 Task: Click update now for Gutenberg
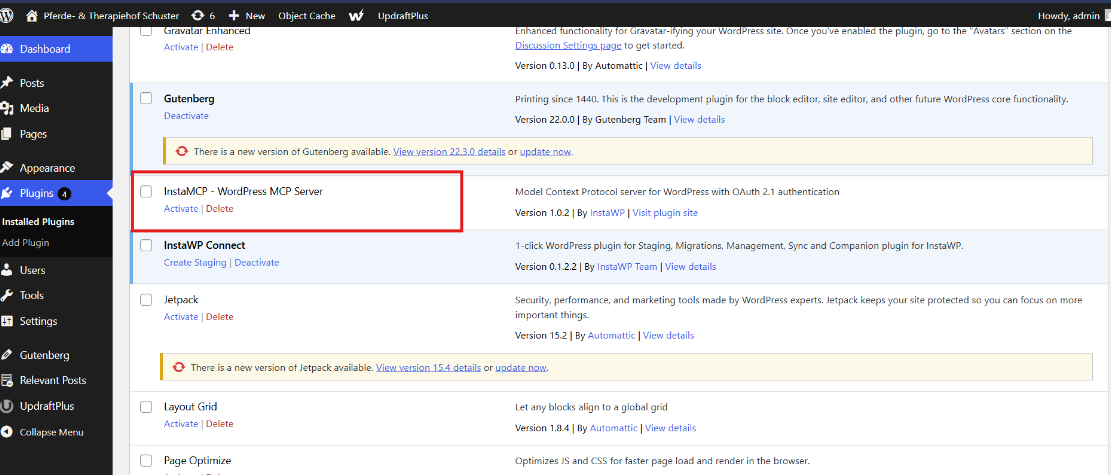545,152
